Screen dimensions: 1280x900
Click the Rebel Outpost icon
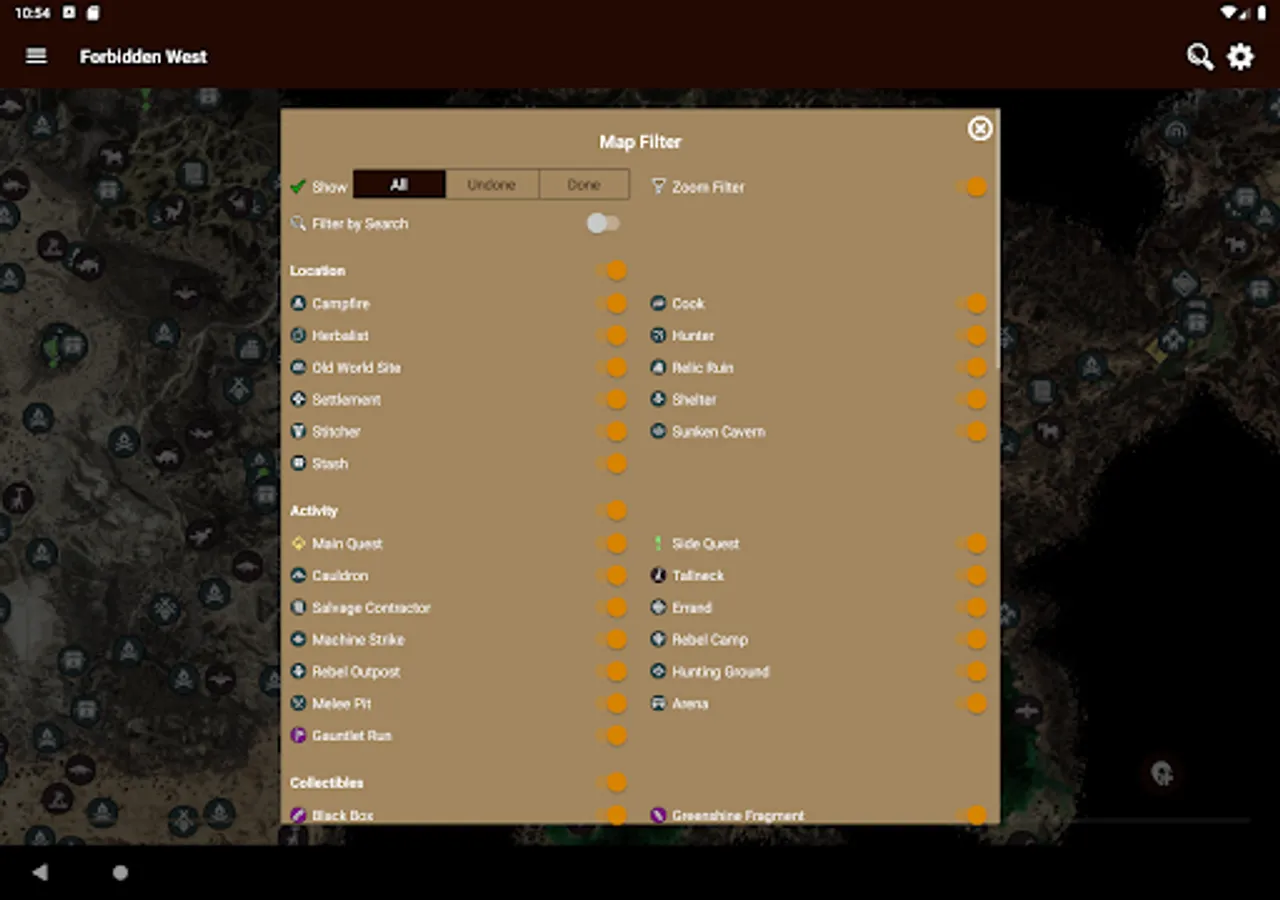click(x=298, y=671)
